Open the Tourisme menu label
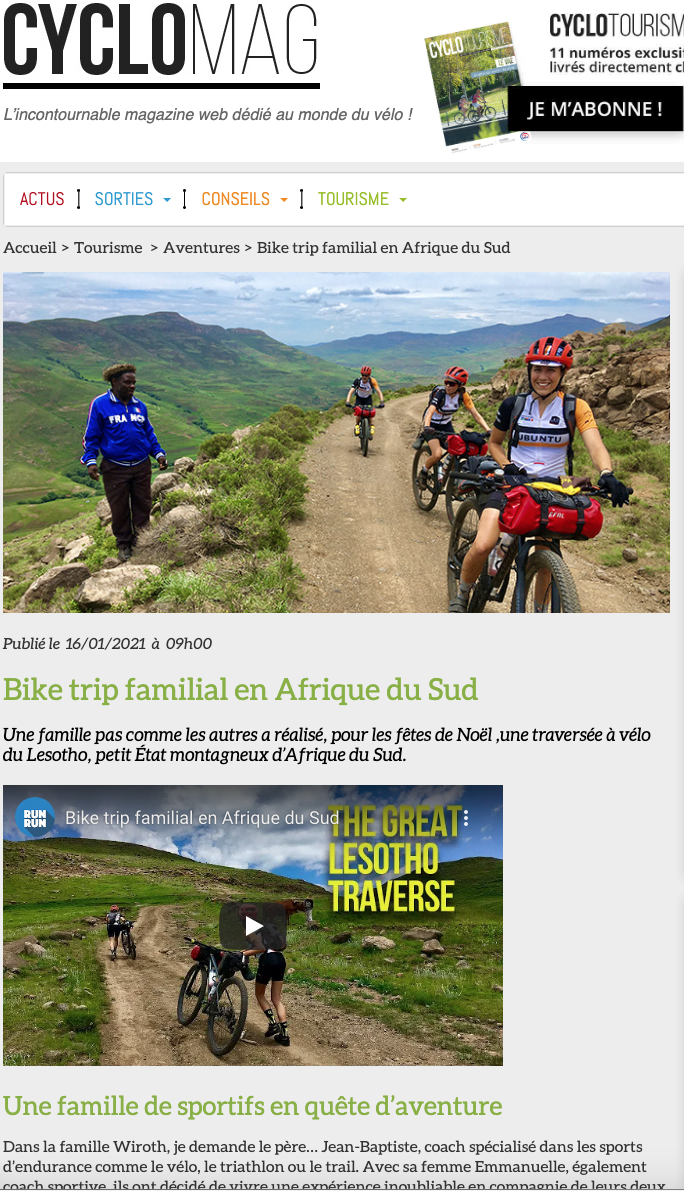Image resolution: width=684 pixels, height=1191 pixels. [x=353, y=199]
